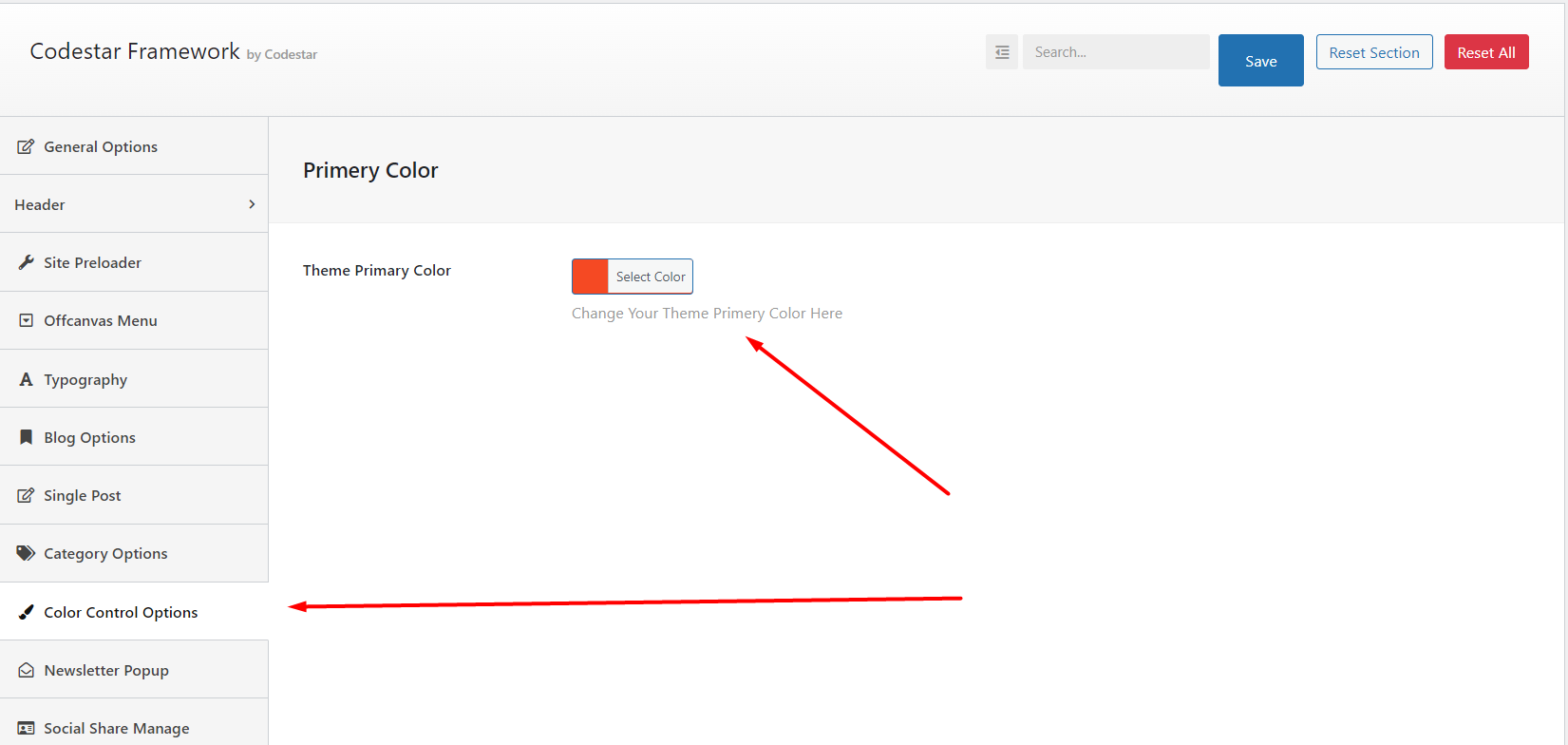Open the Select Color picker button
The height and width of the screenshot is (745, 1568).
[x=651, y=277]
